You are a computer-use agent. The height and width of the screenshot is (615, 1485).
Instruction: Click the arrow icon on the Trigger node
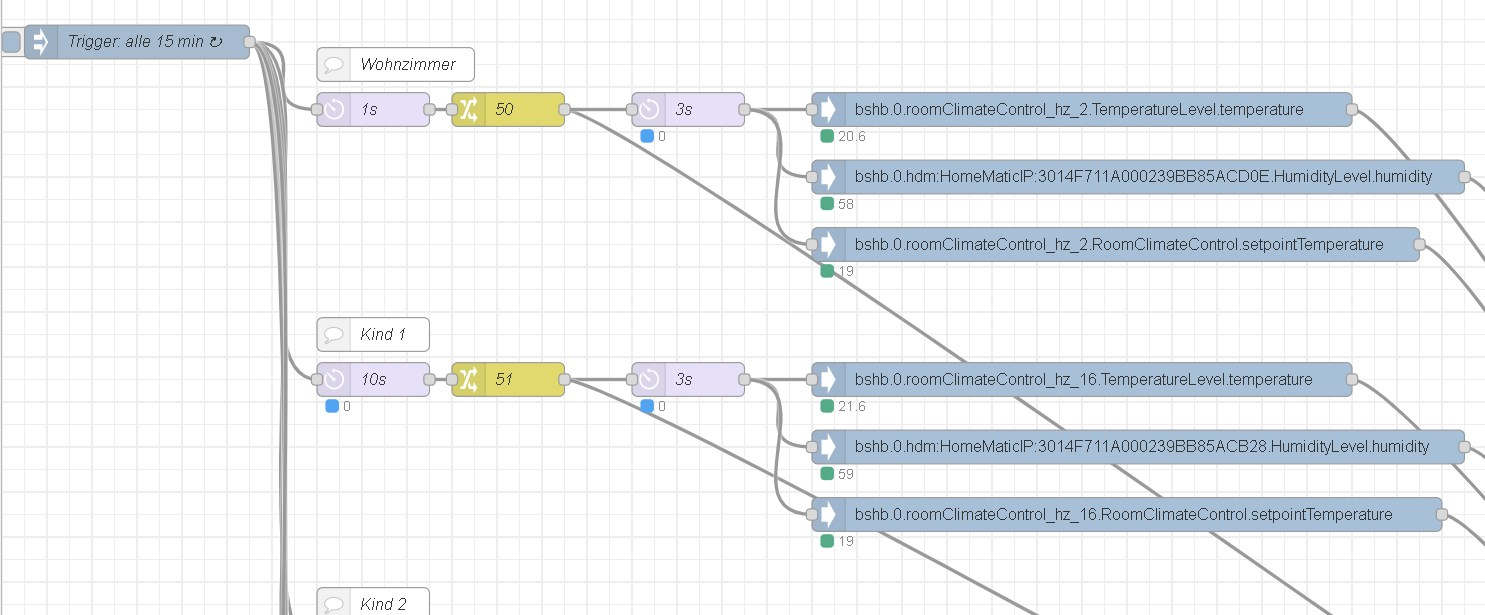pyautogui.click(x=41, y=42)
